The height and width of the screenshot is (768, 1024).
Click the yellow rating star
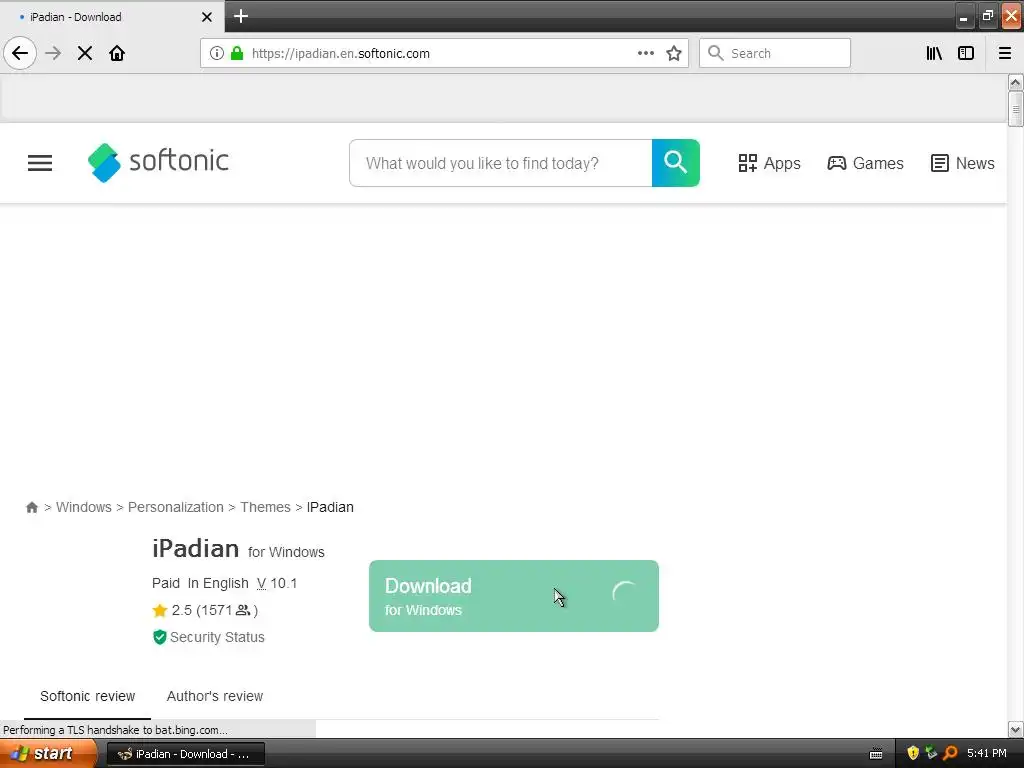click(159, 611)
